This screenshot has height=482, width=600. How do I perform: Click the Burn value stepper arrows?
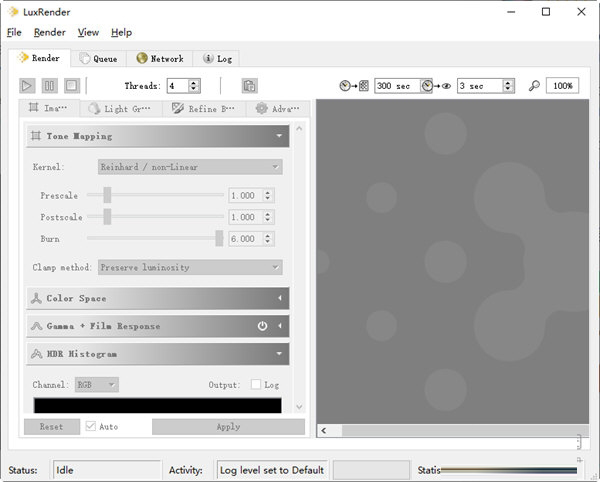point(268,239)
